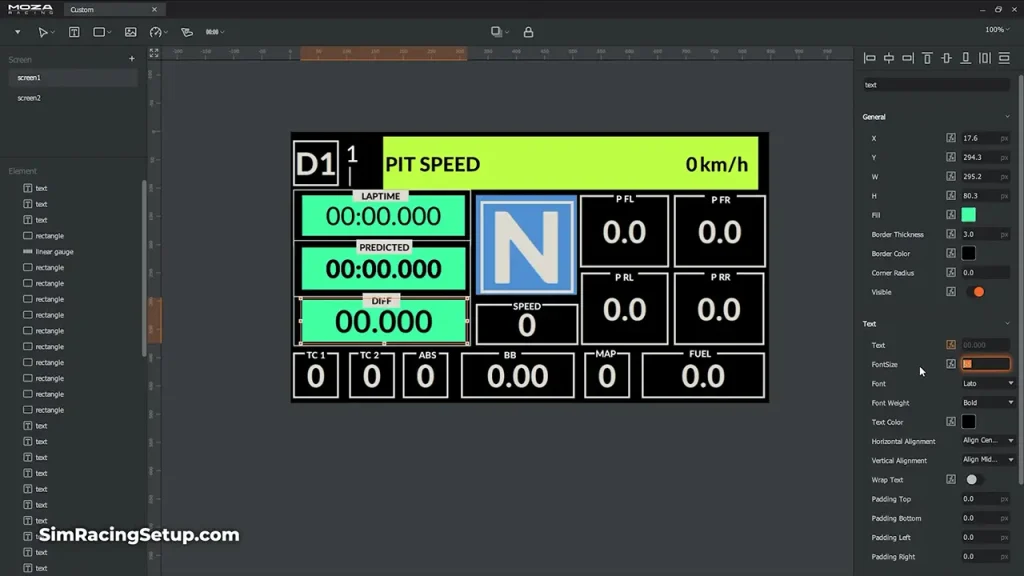Collapse the General section
Viewport: 1024px width, 576px height.
[1007, 117]
